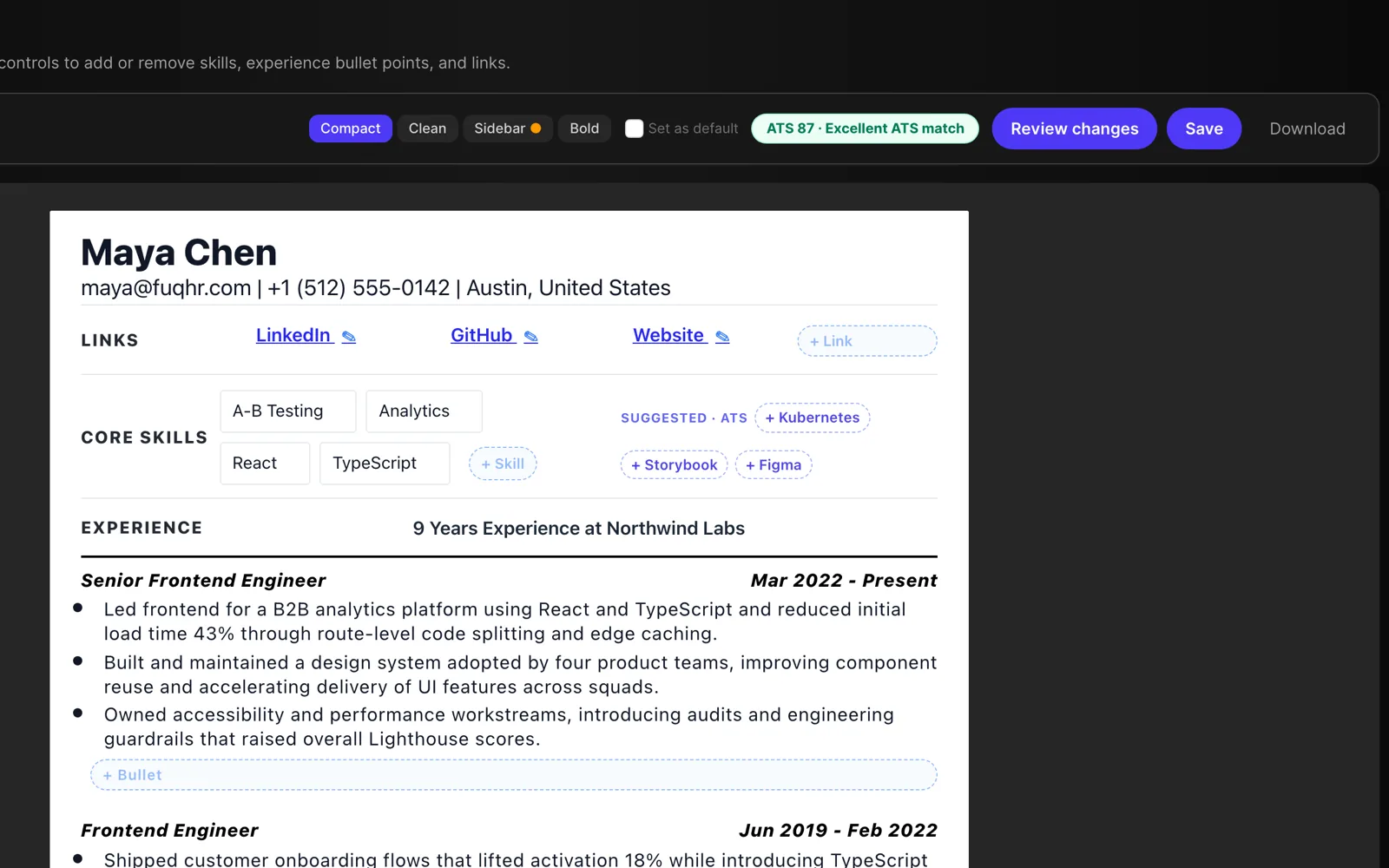Click the edit pencil icon beside Website
1389x868 pixels.
(x=722, y=337)
